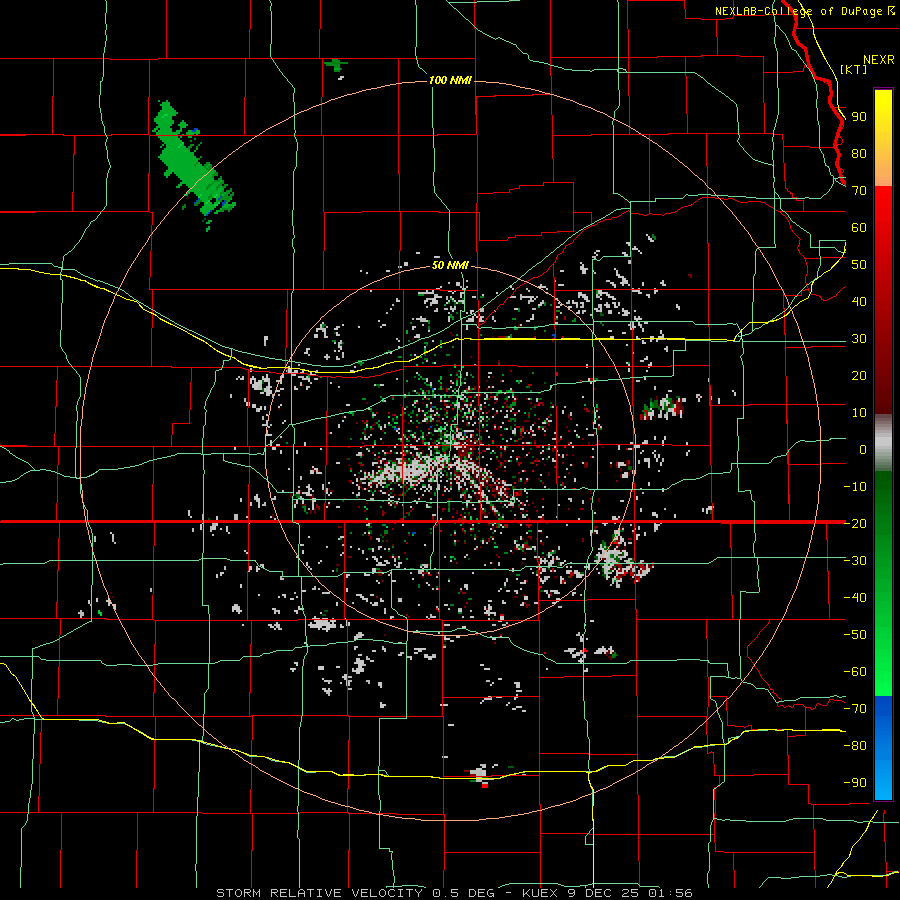Viewport: 900px width, 900px height.
Task: Click the positive 70 scale value
Action: coord(859,191)
